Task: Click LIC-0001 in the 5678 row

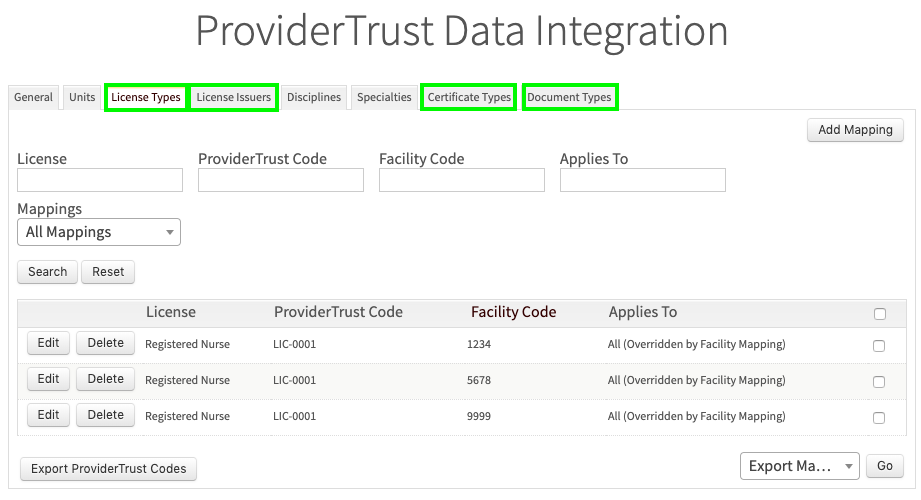Action: pos(294,380)
